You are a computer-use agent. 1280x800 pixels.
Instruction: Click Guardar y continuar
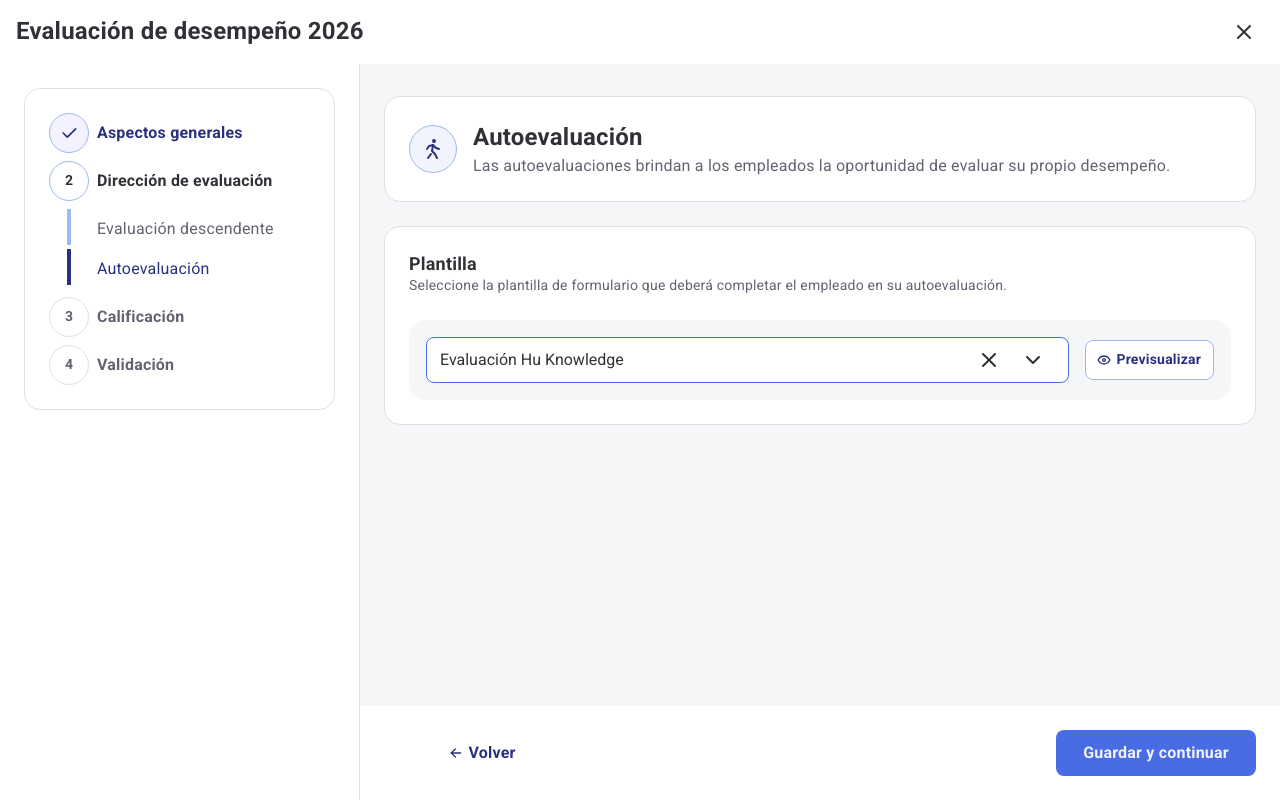[1156, 753]
